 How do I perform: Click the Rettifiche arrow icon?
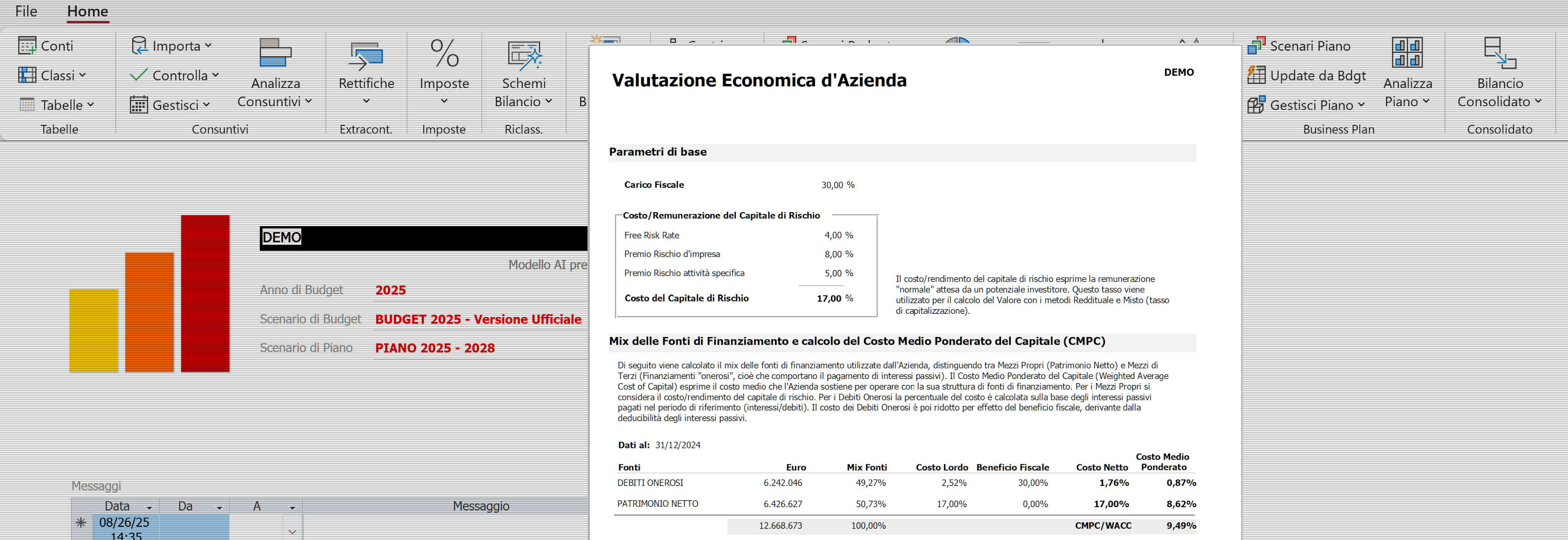pyautogui.click(x=366, y=55)
